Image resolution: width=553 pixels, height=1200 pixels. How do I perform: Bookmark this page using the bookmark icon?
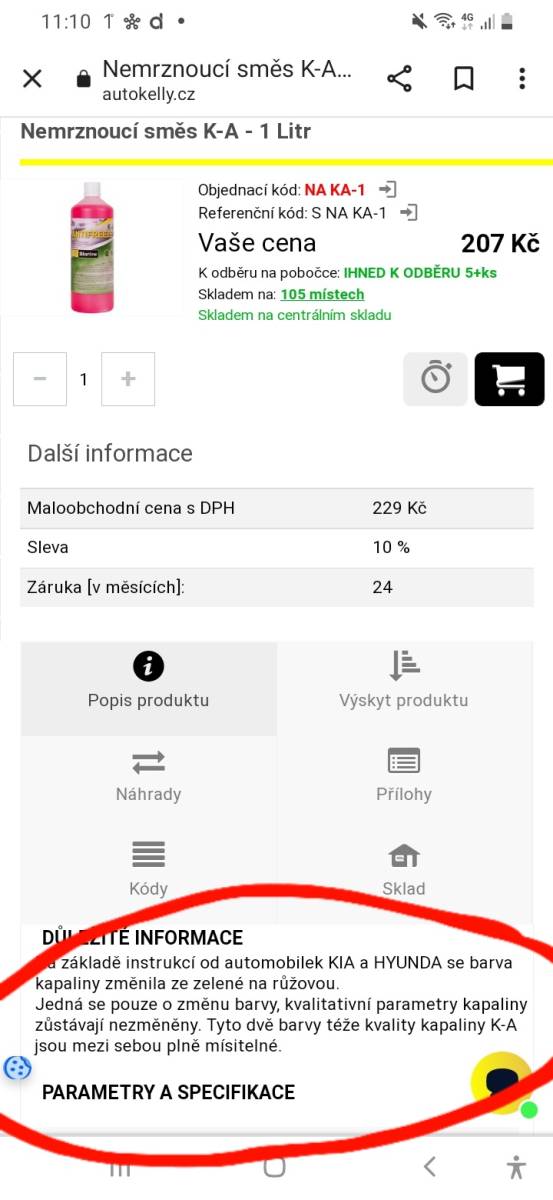coord(464,79)
